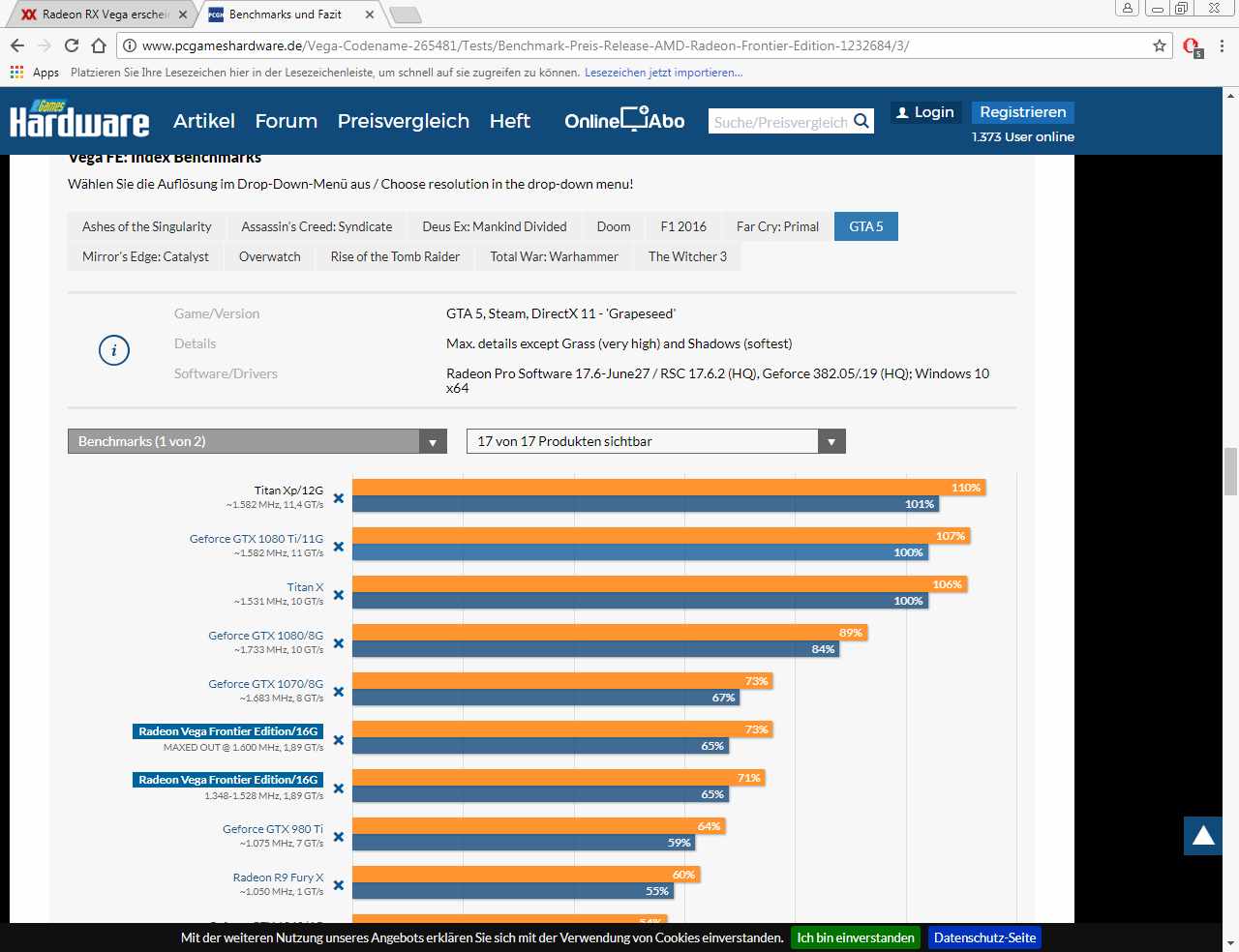This screenshot has width=1239, height=952.
Task: Select the Assassin's Creed: Syndicate tab
Action: tap(317, 226)
